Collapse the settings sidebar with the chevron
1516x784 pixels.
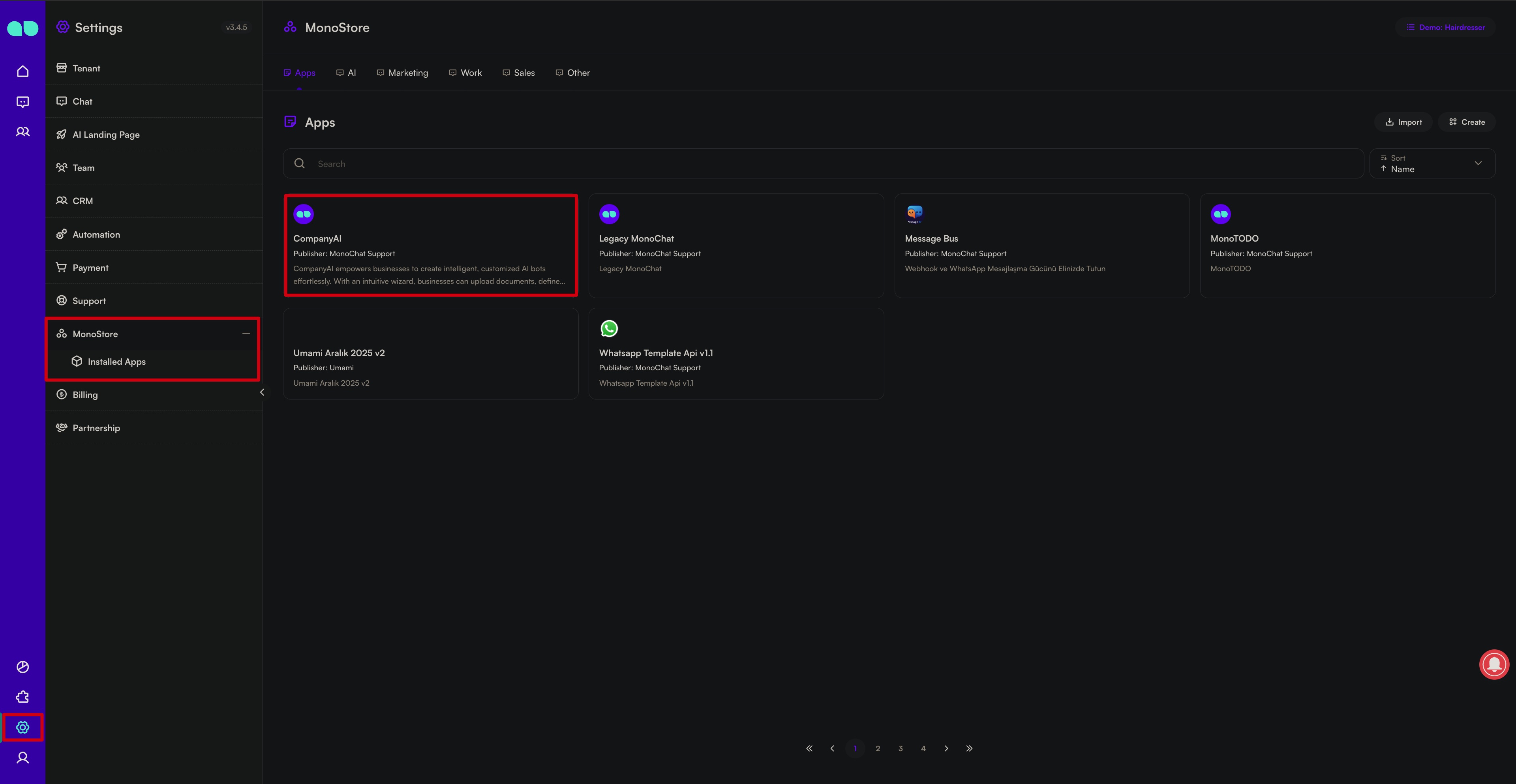(262, 392)
